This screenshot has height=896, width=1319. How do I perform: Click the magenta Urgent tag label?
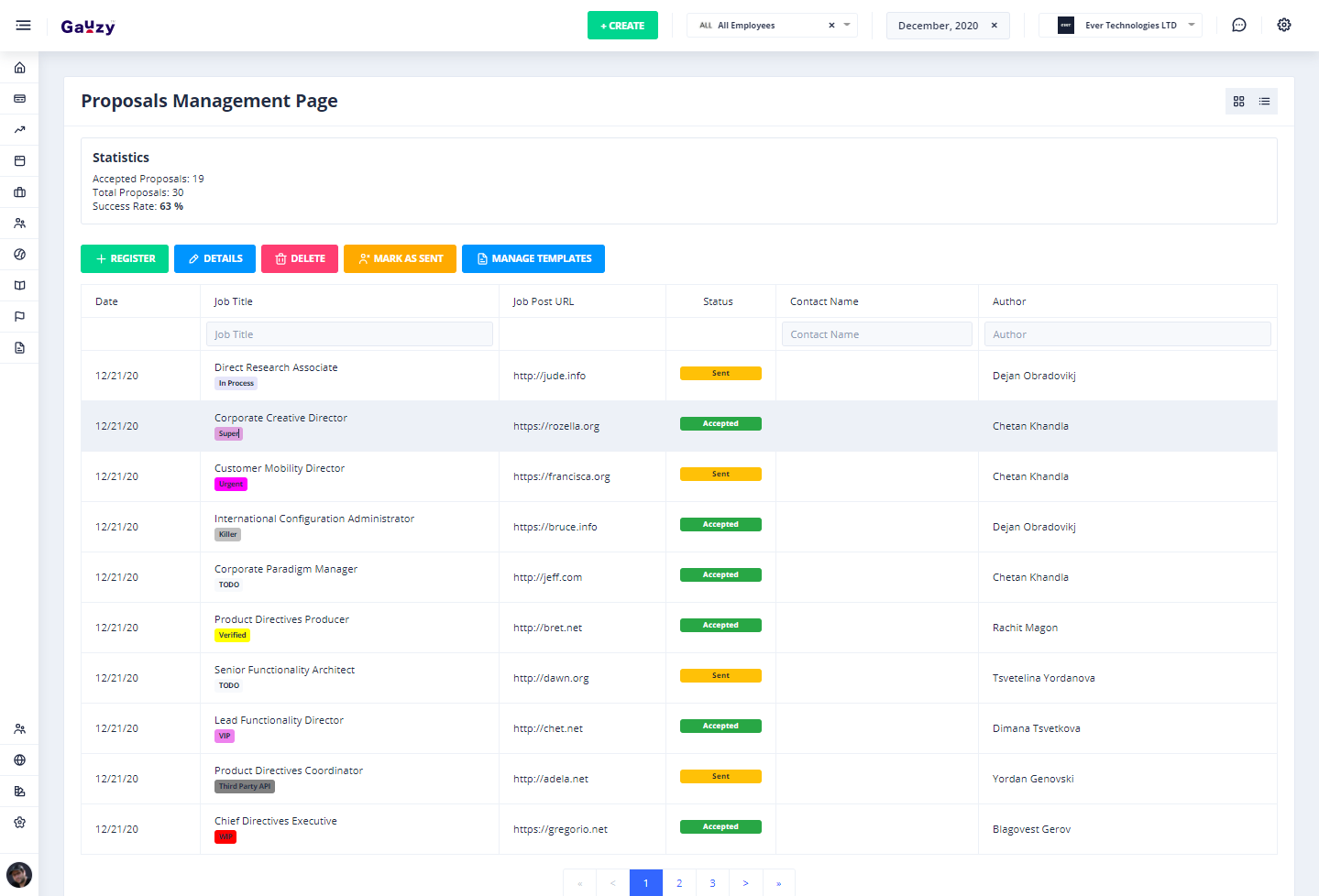click(x=231, y=485)
